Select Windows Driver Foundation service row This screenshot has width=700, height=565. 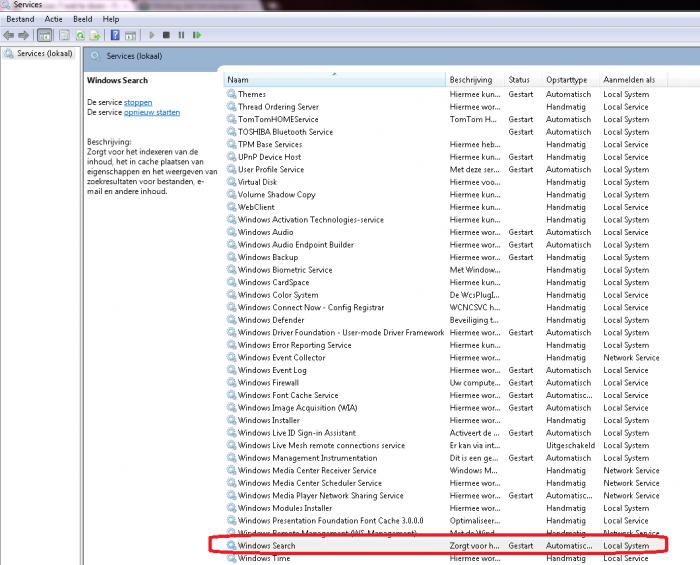444,332
